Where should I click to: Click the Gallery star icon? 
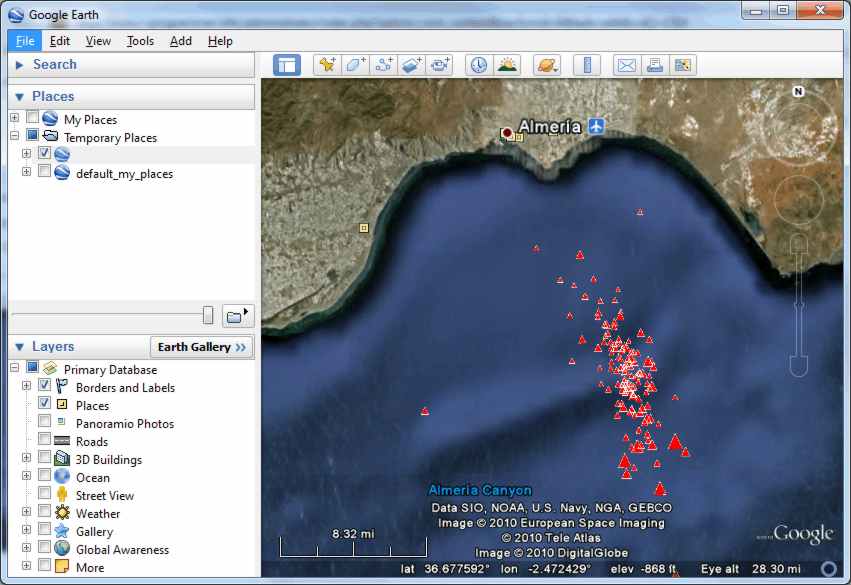click(62, 531)
